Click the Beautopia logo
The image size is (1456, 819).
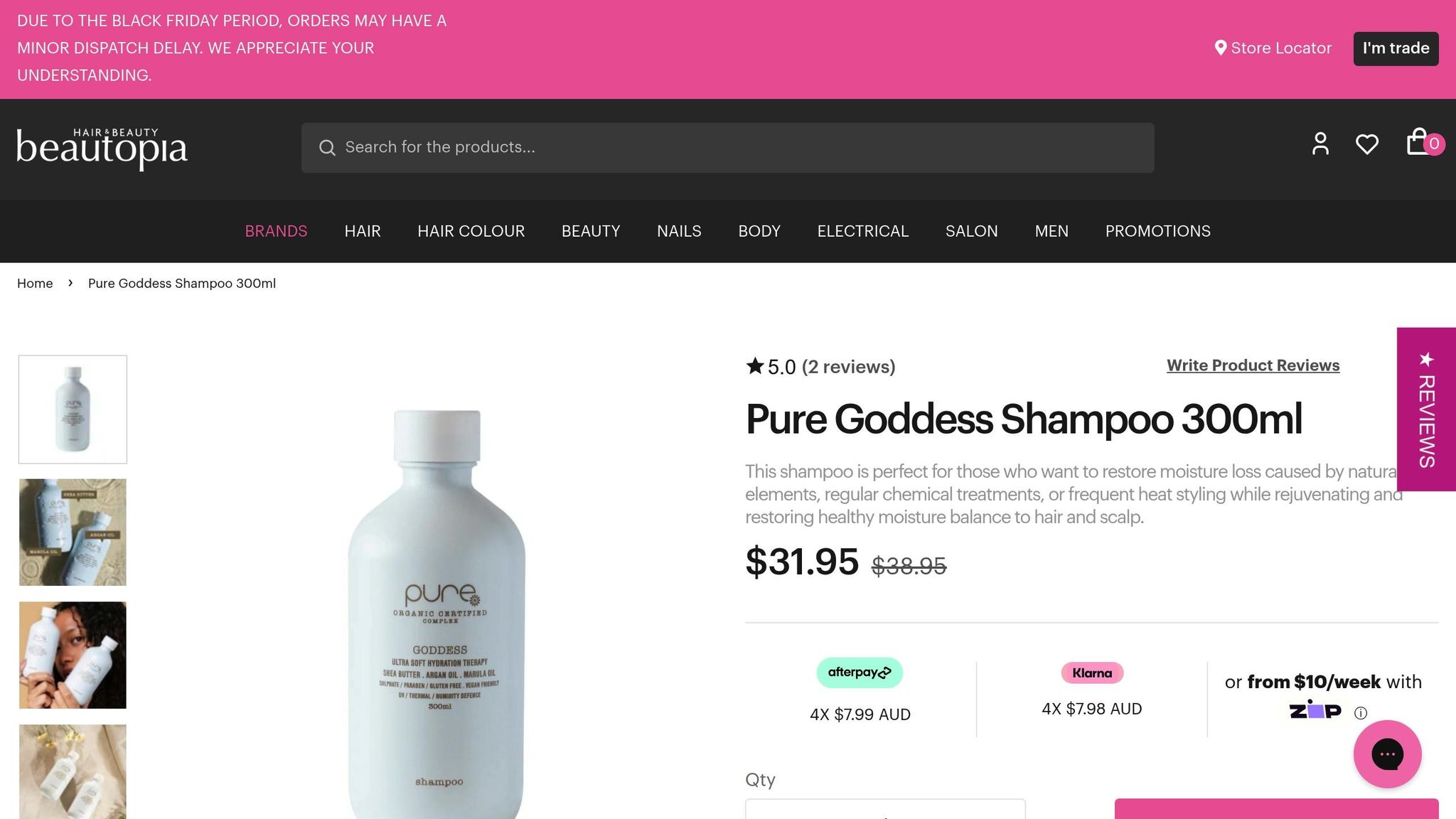102,148
